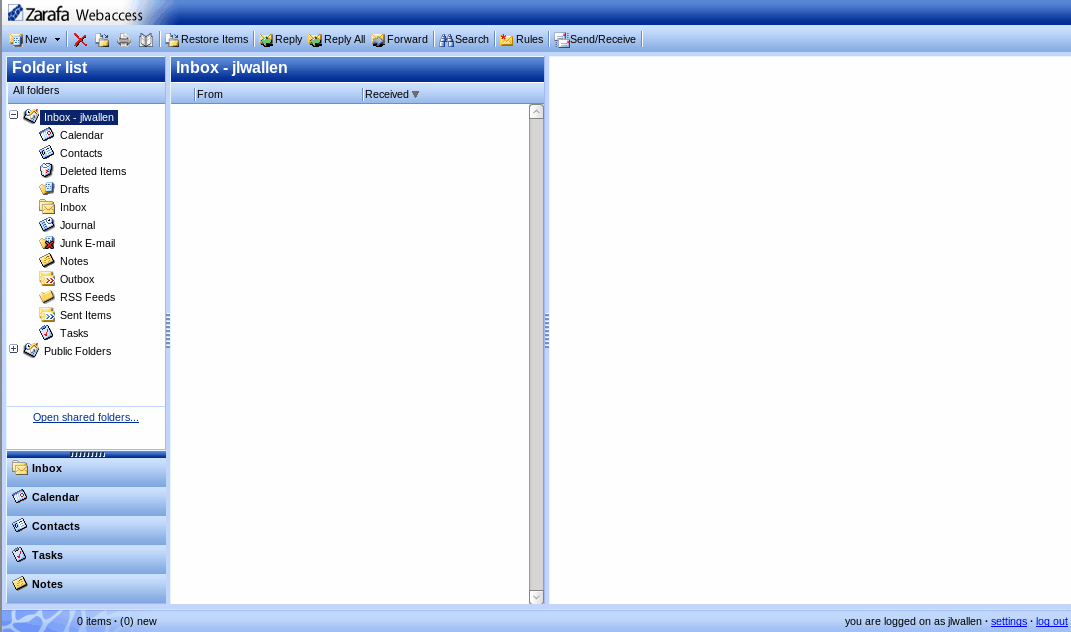The width and height of the screenshot is (1071, 632).
Task: Open the Journal folder
Action: coord(77,225)
